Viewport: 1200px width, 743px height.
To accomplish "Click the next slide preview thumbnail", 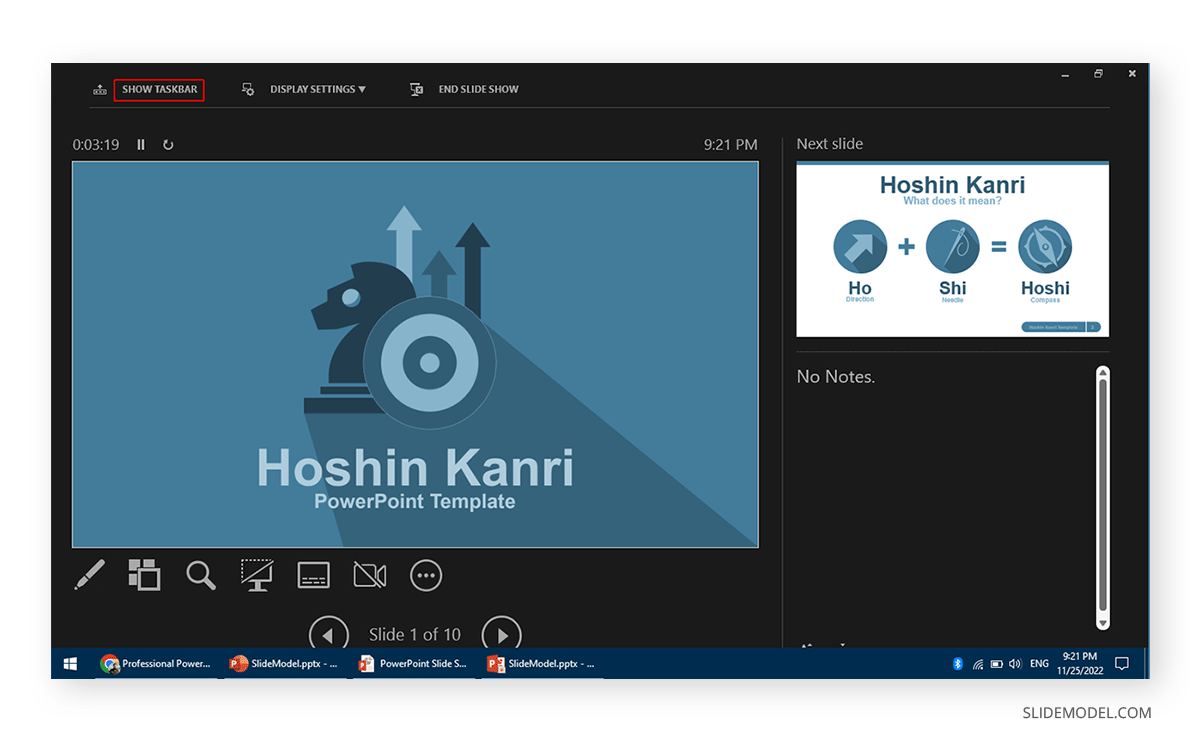I will click(952, 249).
